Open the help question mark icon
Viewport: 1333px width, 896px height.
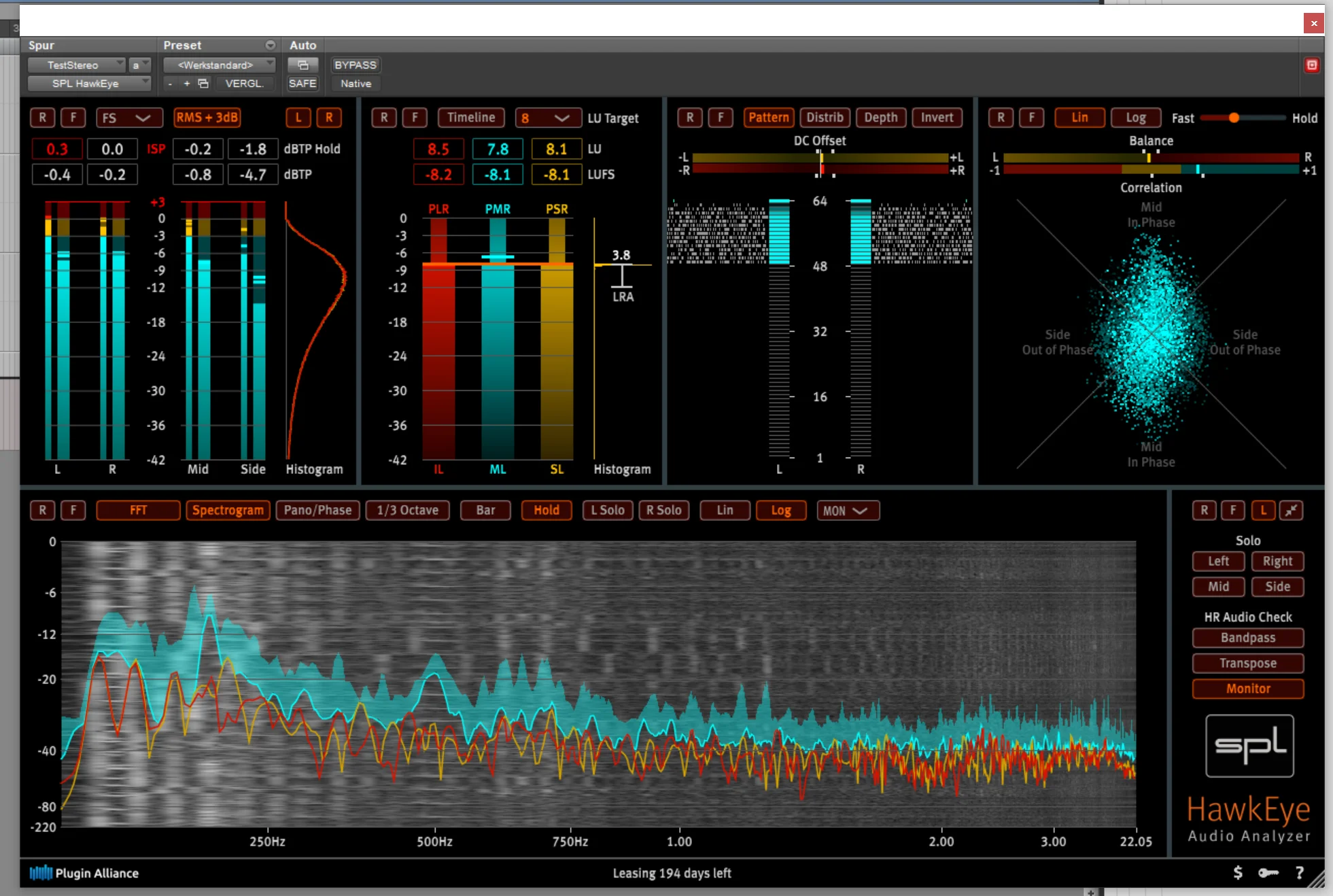1299,873
